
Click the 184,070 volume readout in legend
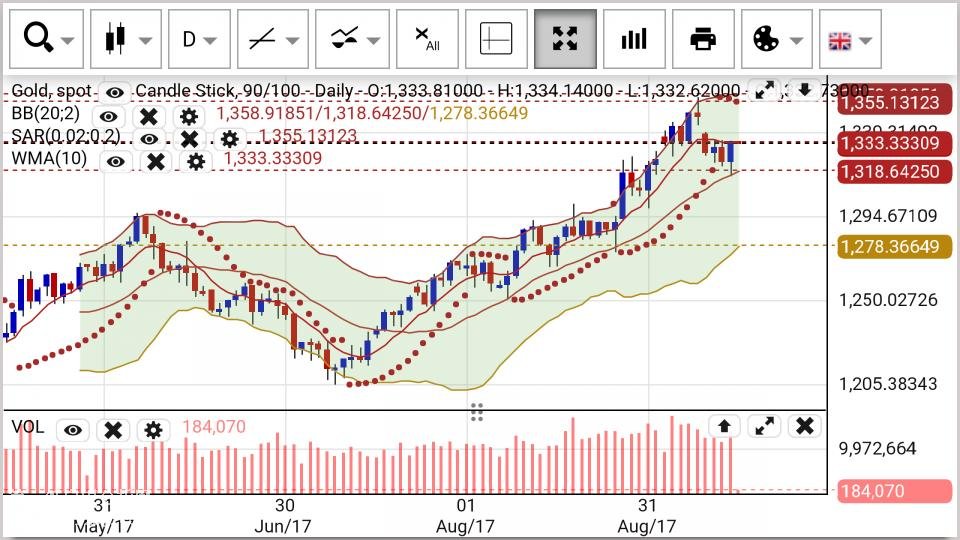(x=214, y=427)
